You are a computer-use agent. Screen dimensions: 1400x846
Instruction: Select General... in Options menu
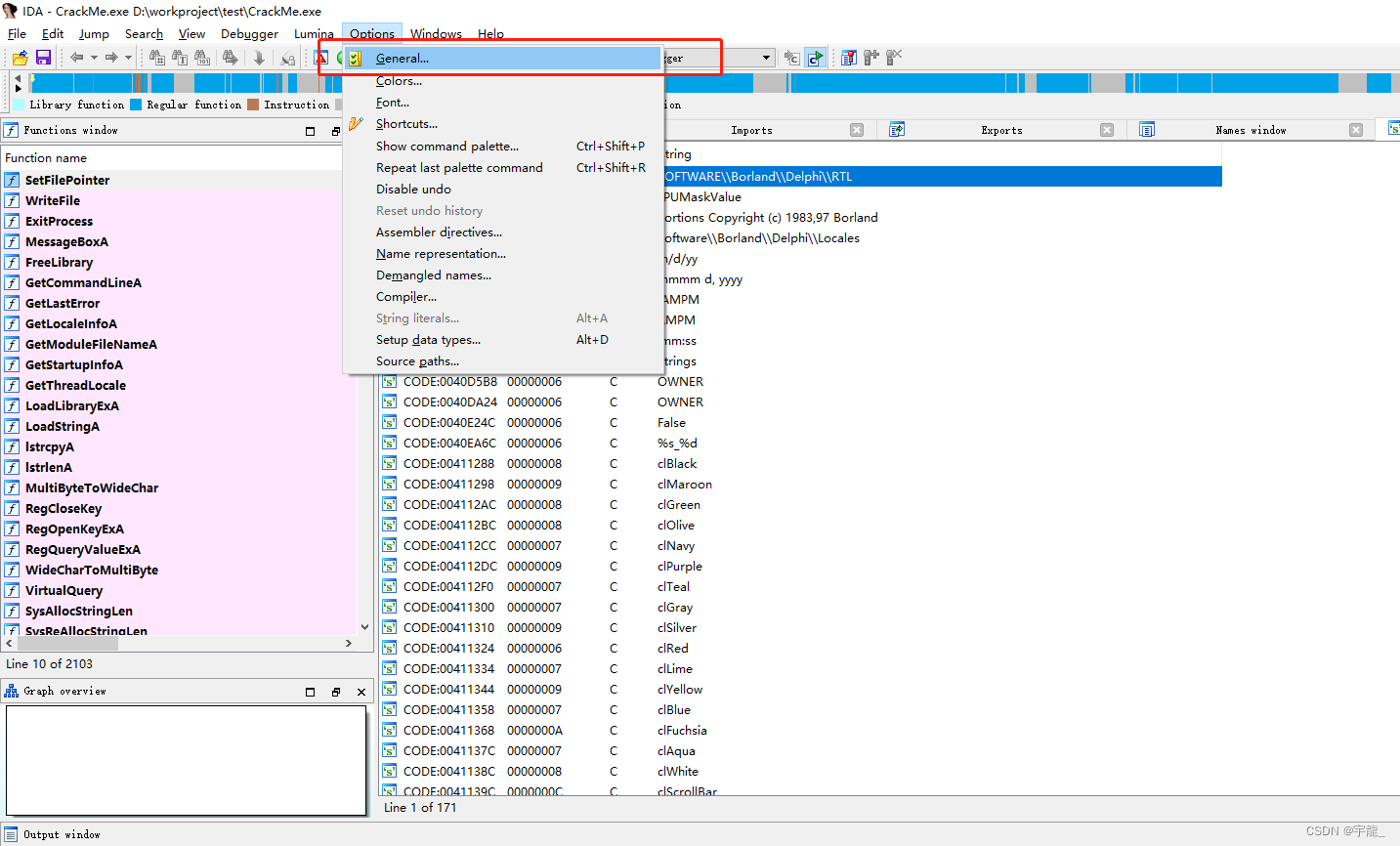coord(503,59)
